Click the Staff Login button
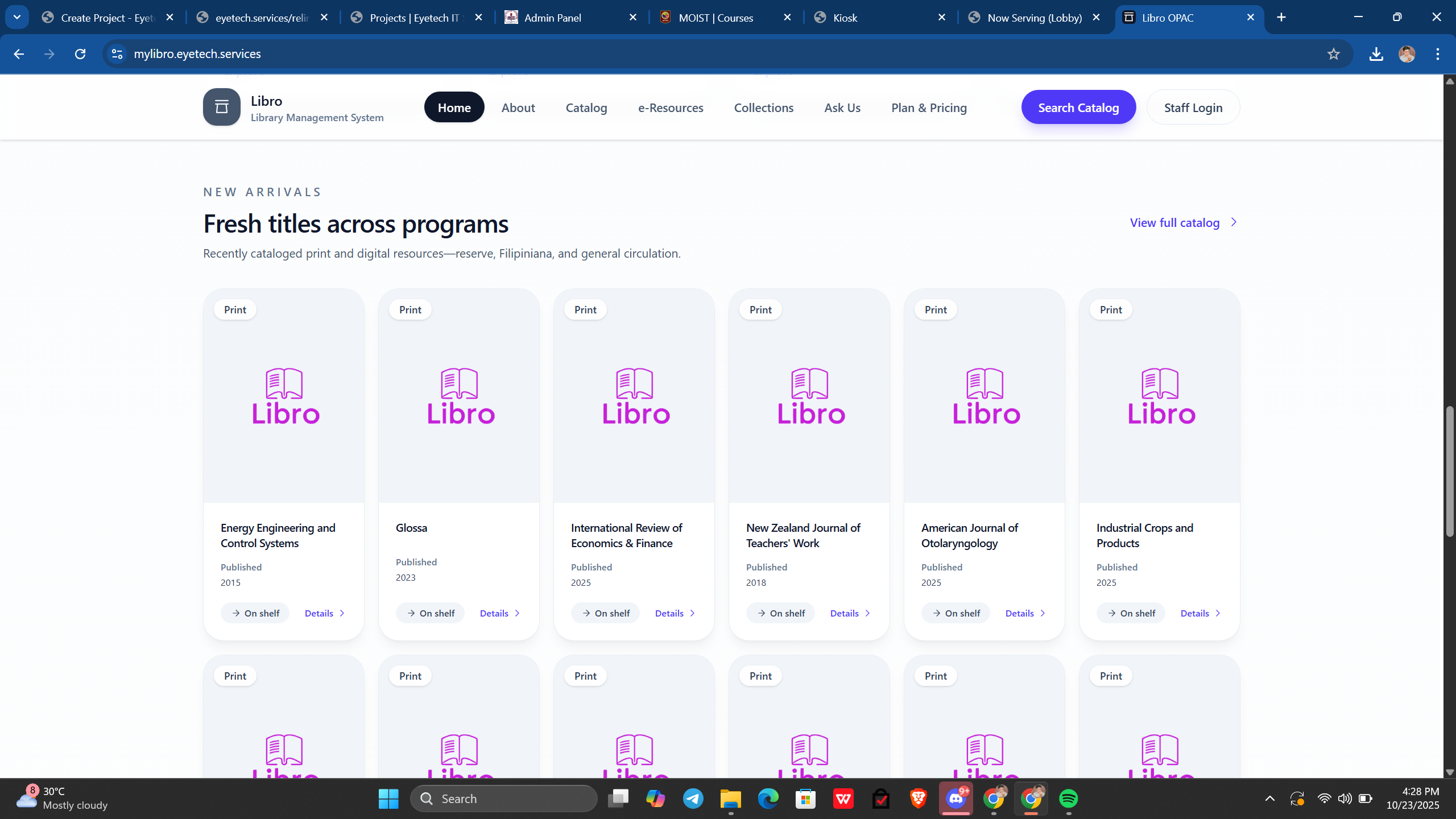Image resolution: width=1456 pixels, height=819 pixels. pyautogui.click(x=1193, y=107)
